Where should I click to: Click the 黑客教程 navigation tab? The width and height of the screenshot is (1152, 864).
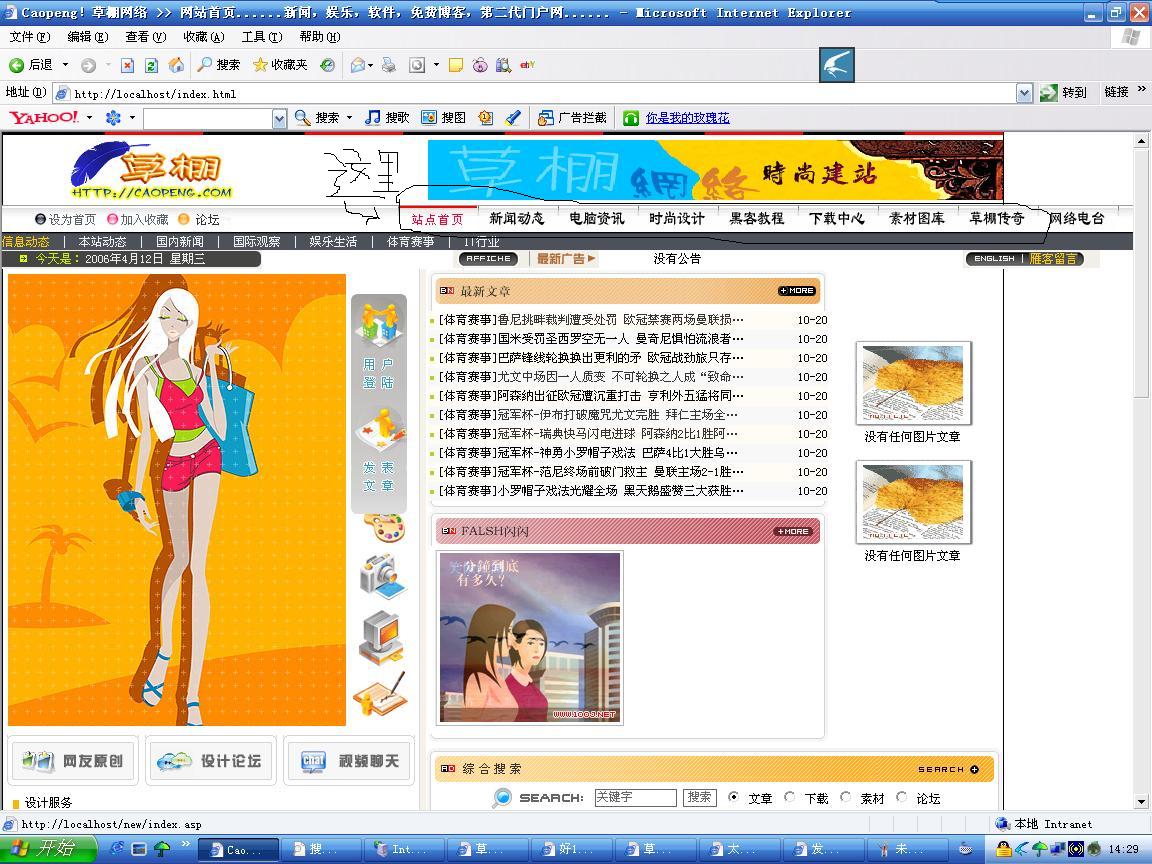757,218
